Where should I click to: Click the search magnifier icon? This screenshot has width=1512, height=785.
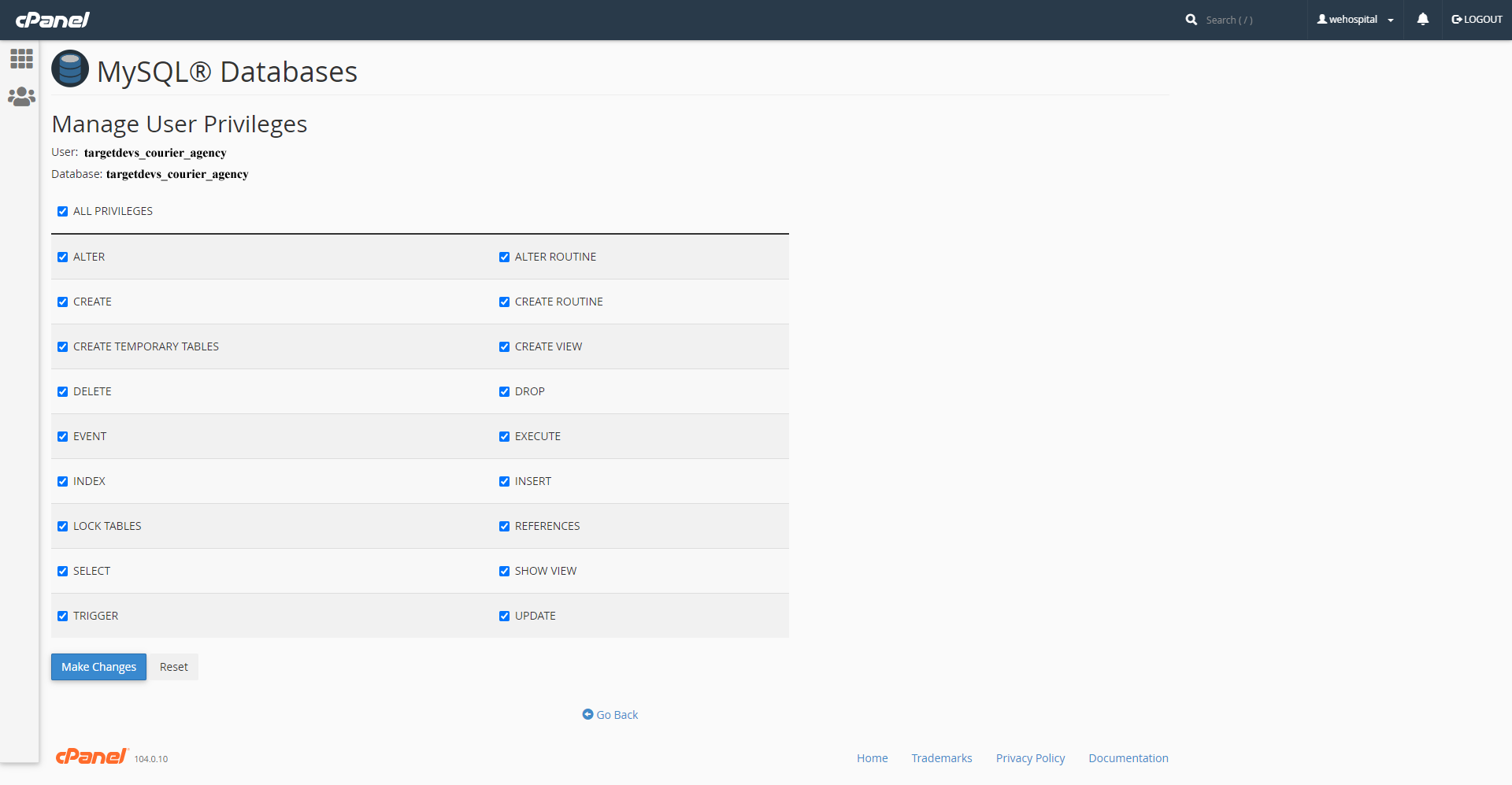click(x=1191, y=20)
